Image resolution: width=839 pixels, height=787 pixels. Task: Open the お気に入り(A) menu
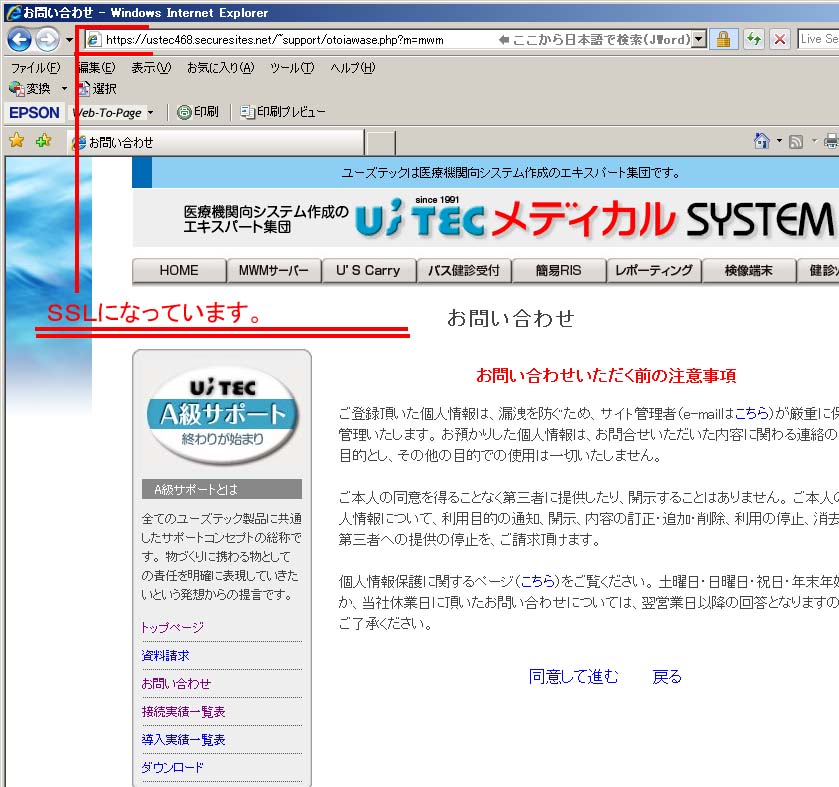pos(220,68)
